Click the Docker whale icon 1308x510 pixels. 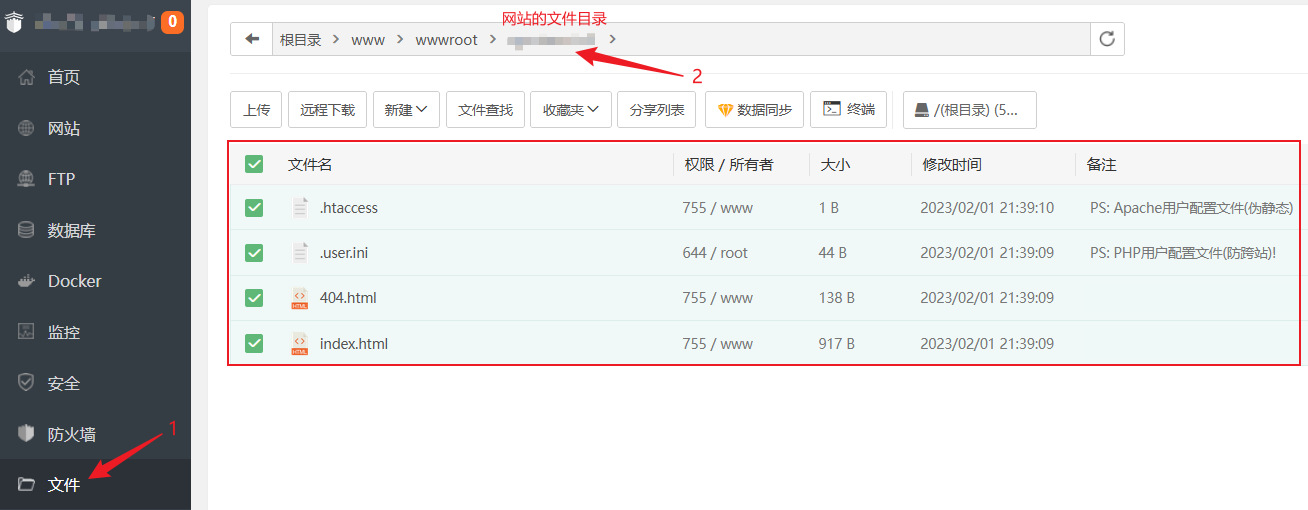(x=27, y=281)
